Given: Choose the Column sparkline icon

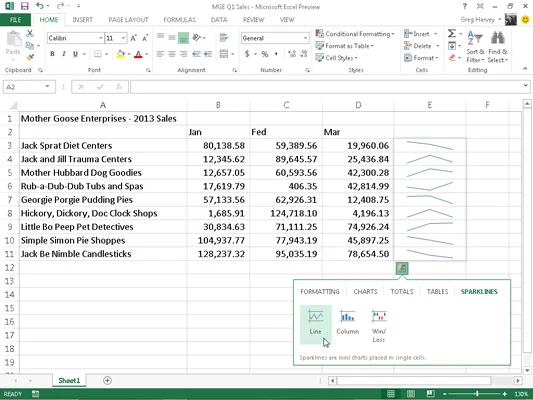Looking at the screenshot, I should 347,316.
